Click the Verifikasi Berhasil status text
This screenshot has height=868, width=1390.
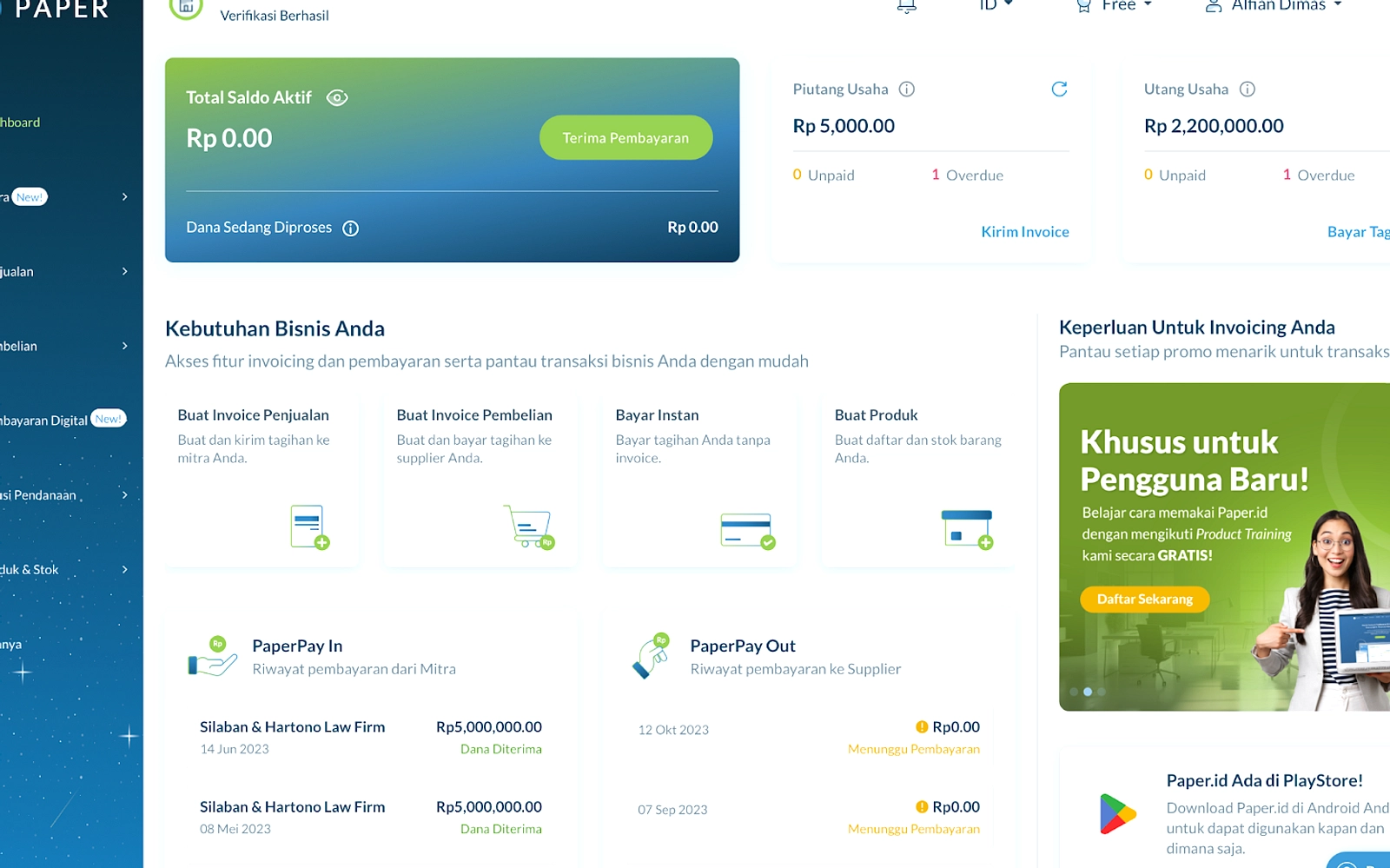[x=275, y=16]
